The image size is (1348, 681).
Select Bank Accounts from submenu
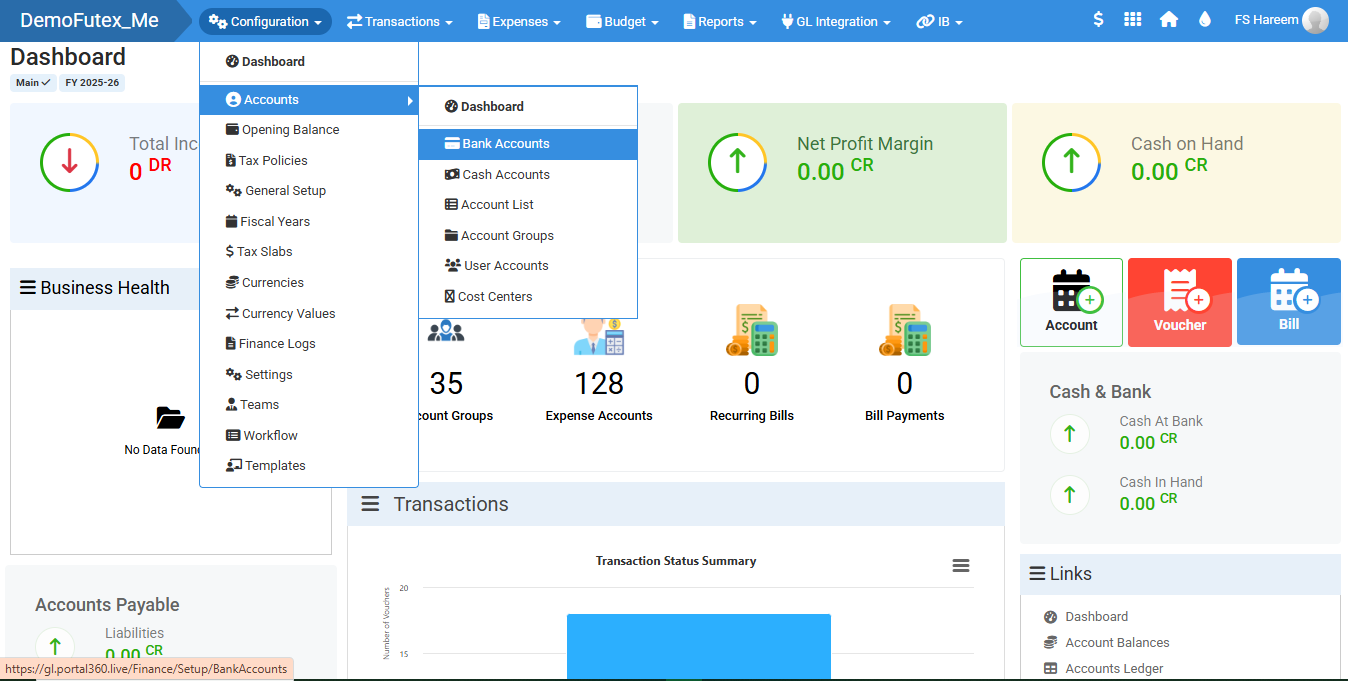(x=505, y=144)
